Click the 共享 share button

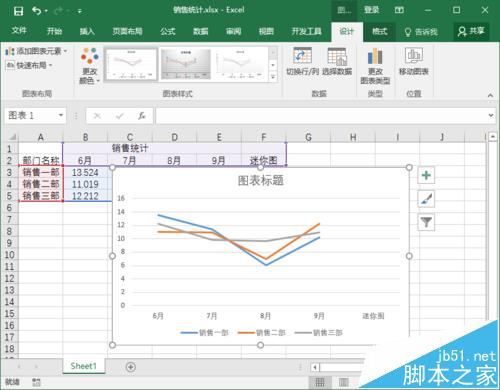471,31
